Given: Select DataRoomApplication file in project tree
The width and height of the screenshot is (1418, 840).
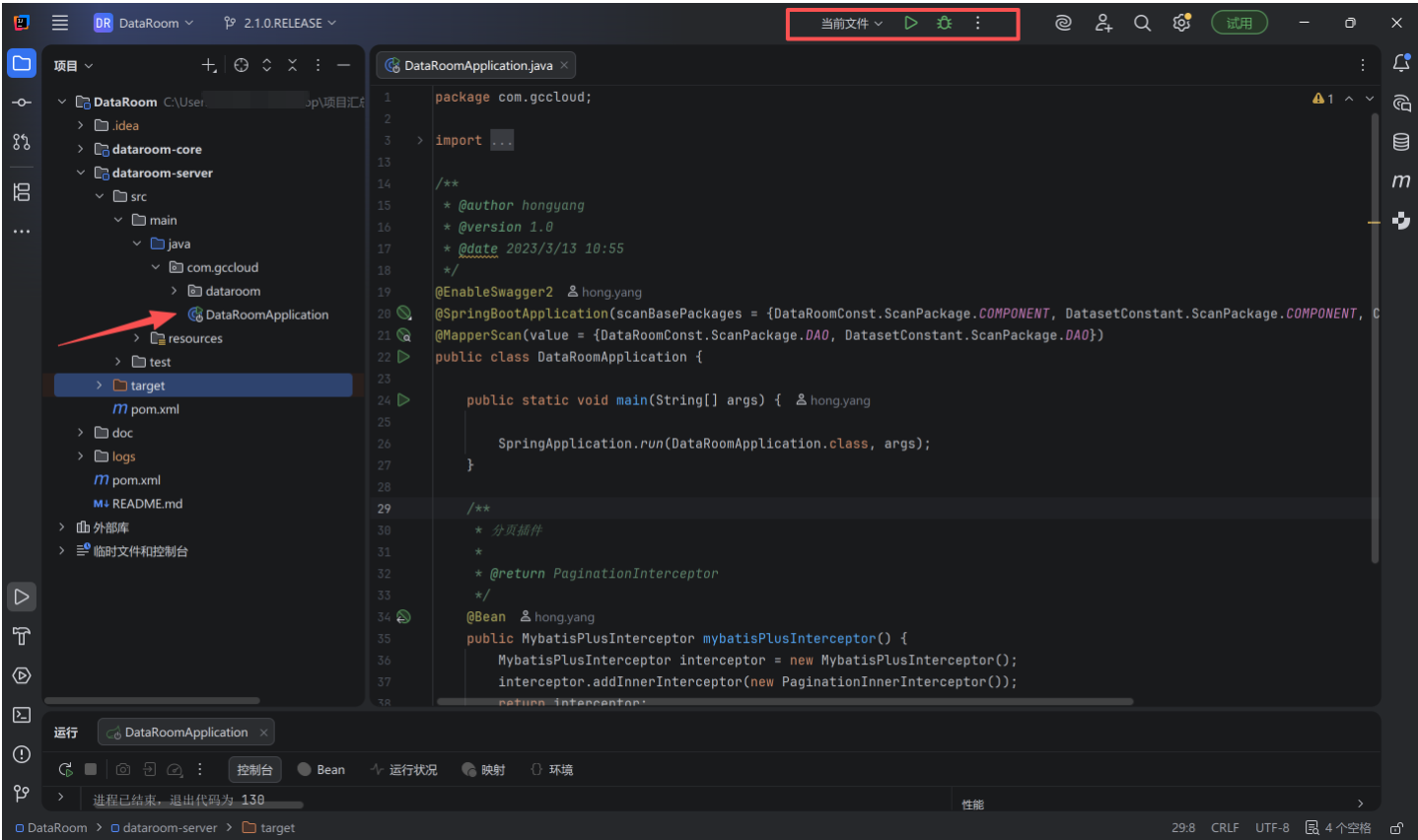Looking at the screenshot, I should point(258,315).
